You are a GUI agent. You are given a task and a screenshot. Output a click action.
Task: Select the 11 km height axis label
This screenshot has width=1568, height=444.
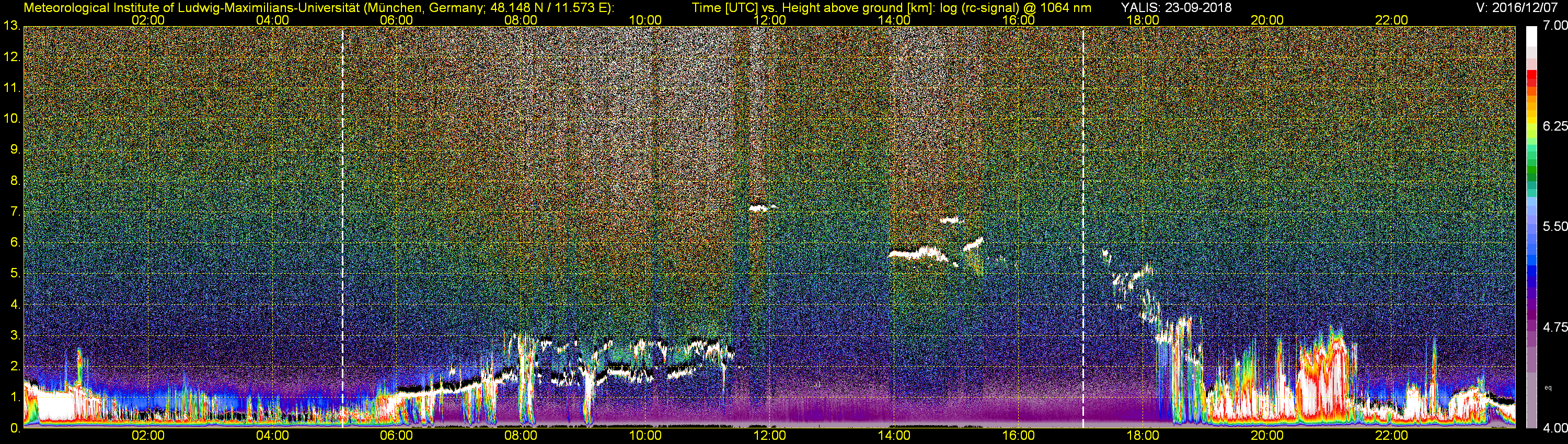click(11, 88)
